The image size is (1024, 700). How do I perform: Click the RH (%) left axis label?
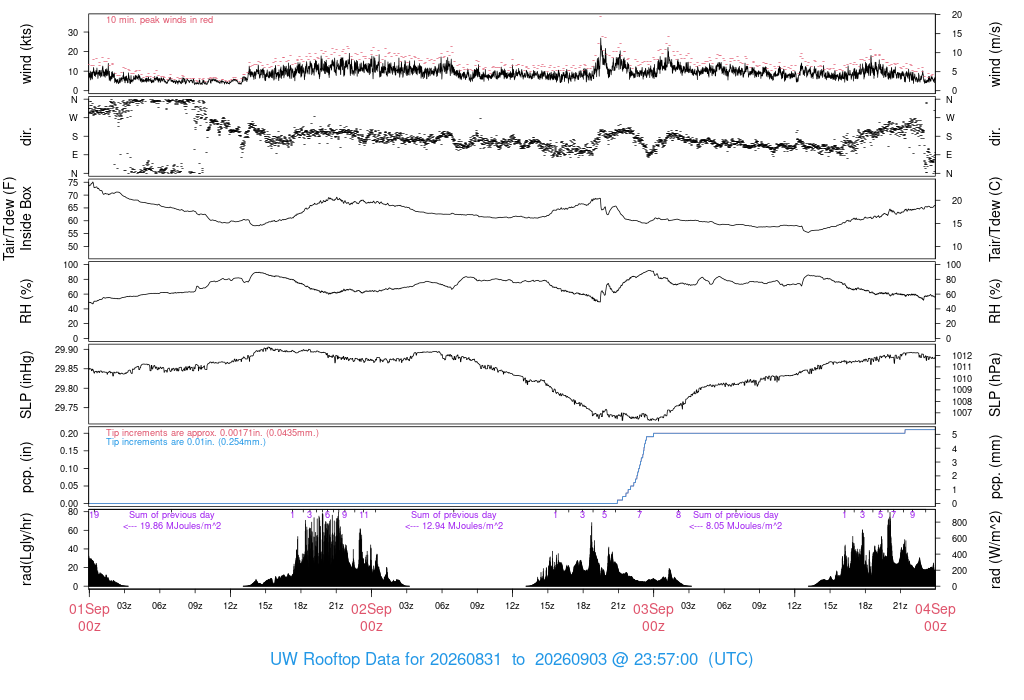click(26, 301)
